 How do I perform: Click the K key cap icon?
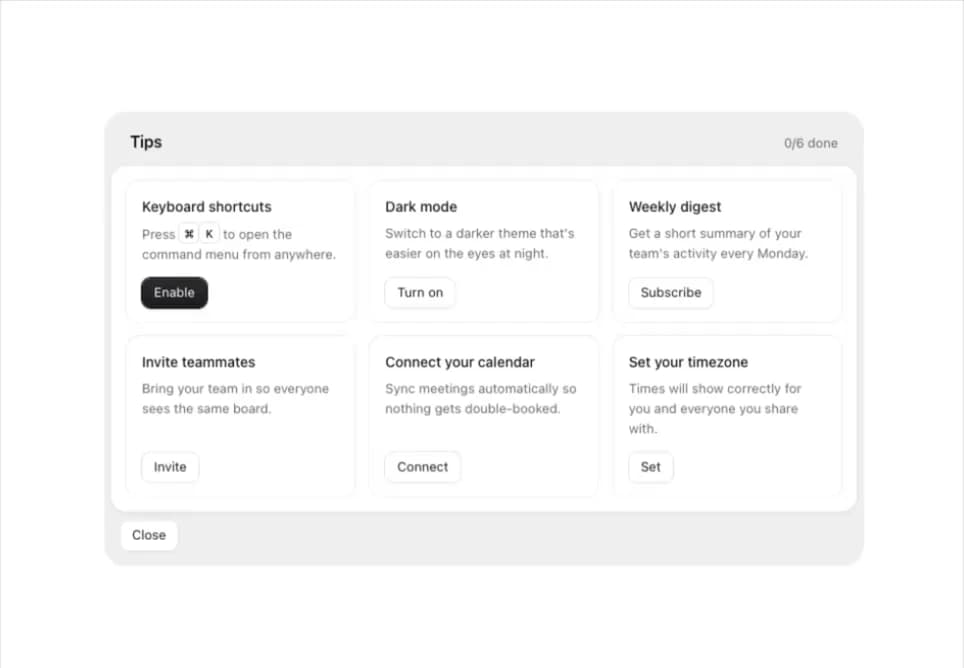[209, 234]
